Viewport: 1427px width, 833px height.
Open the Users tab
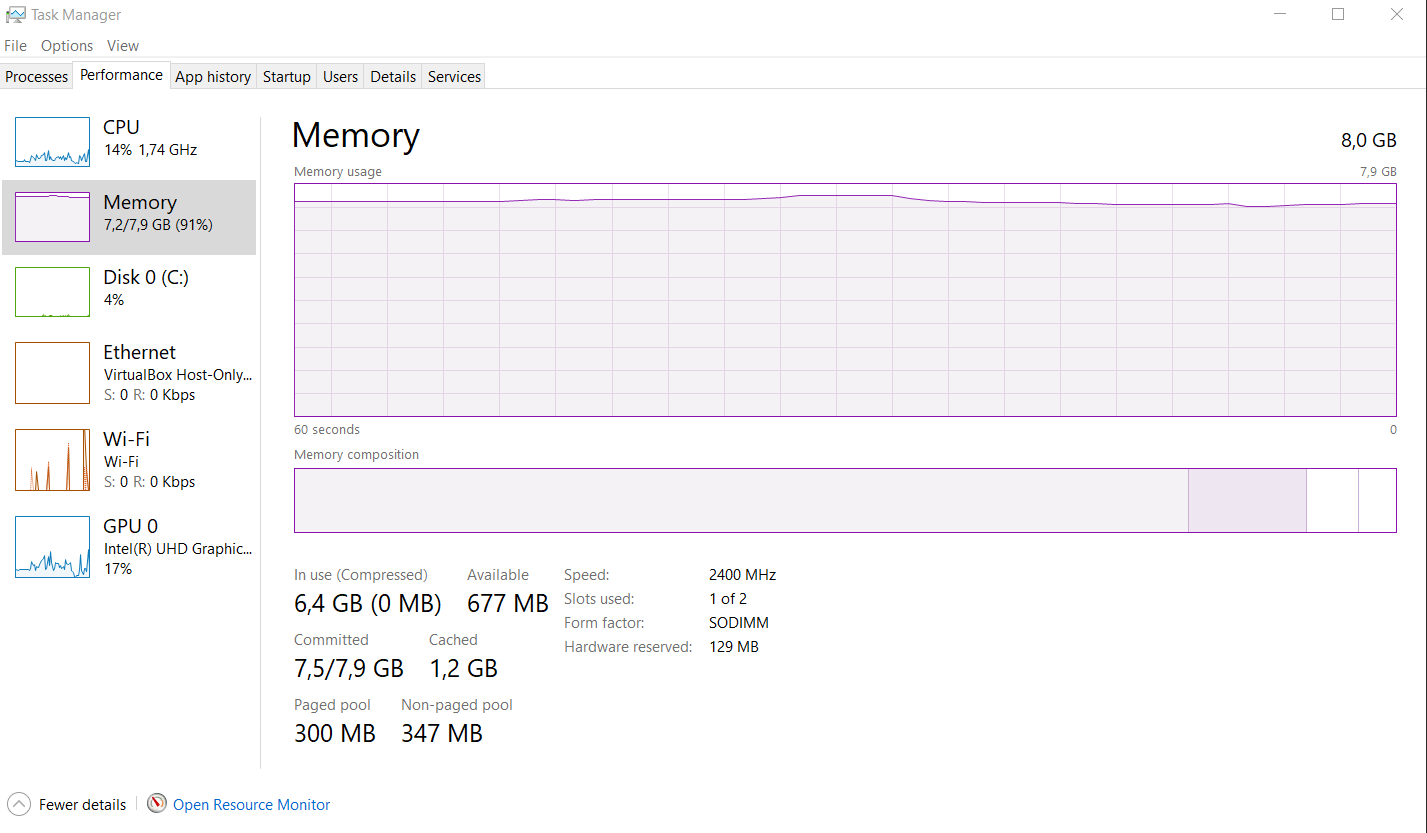point(340,77)
